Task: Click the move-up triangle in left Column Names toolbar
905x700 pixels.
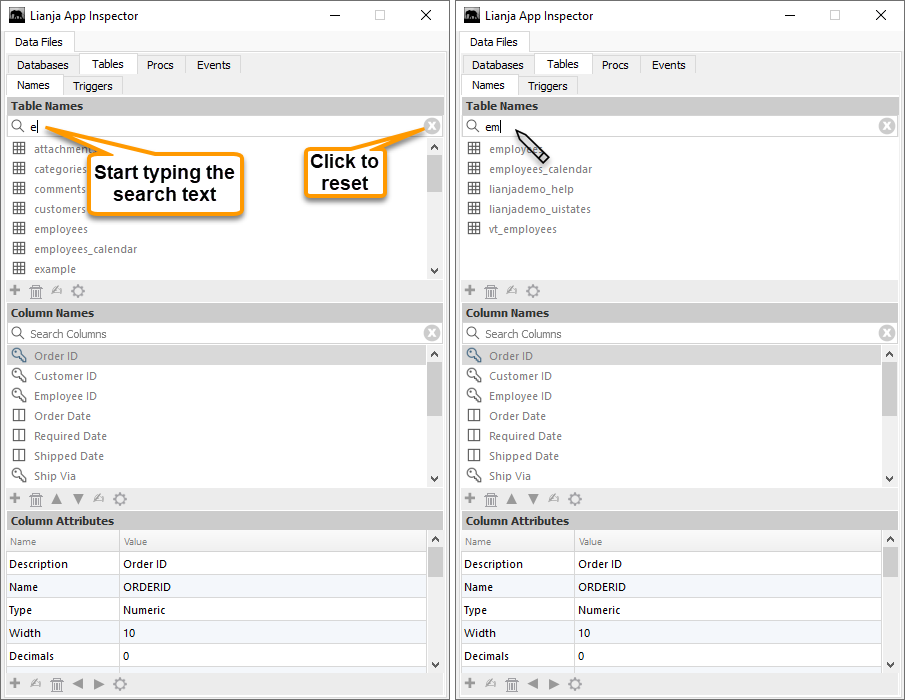Action: point(56,499)
